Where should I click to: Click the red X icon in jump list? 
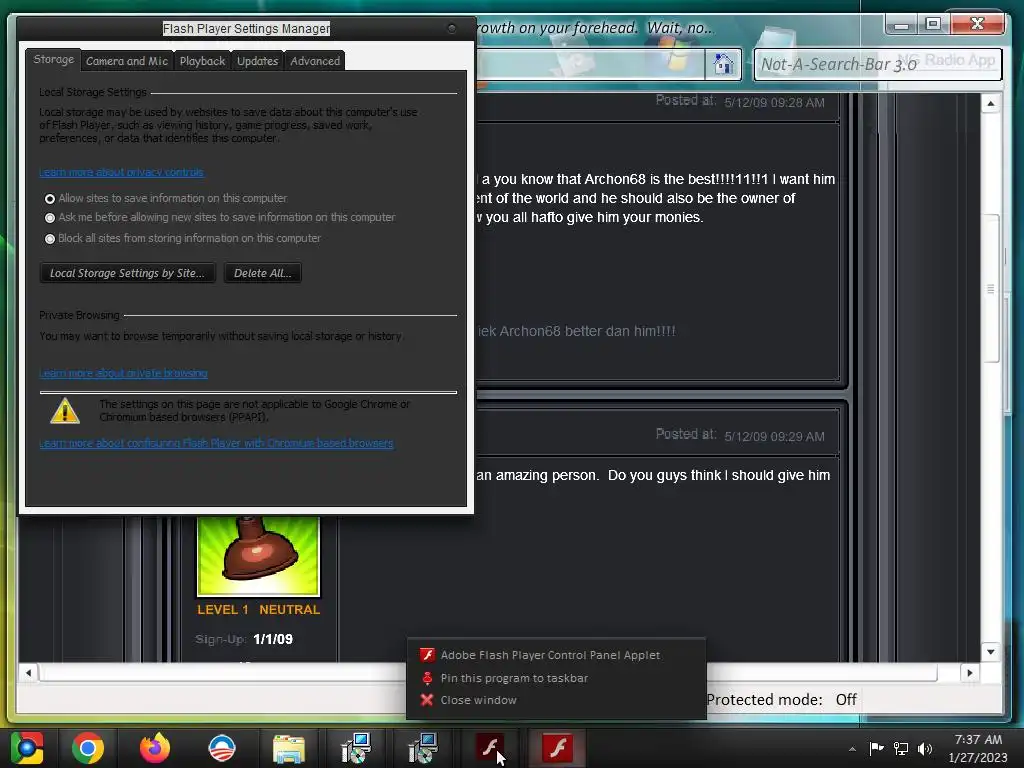[427, 700]
